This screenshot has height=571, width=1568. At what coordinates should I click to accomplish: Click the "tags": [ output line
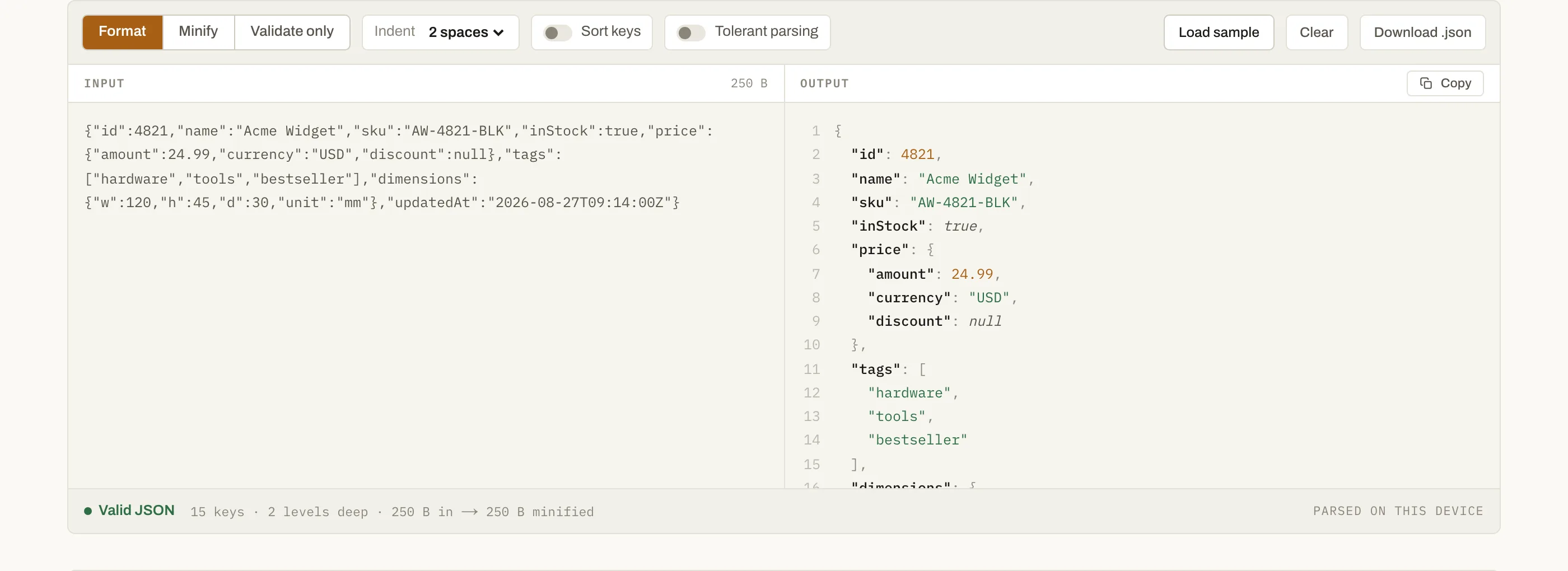coord(889,369)
